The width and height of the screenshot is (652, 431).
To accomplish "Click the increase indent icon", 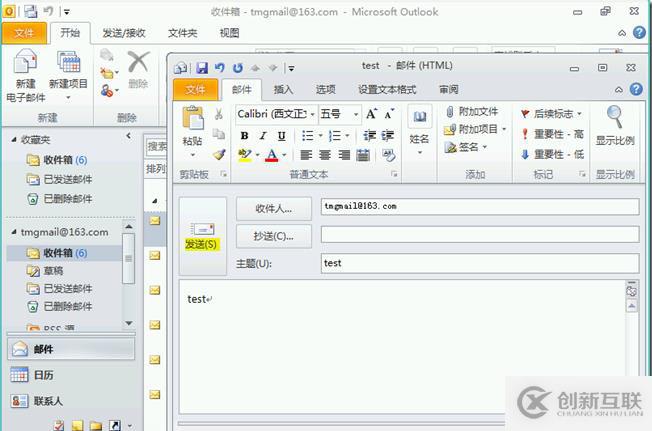I will (x=388, y=135).
